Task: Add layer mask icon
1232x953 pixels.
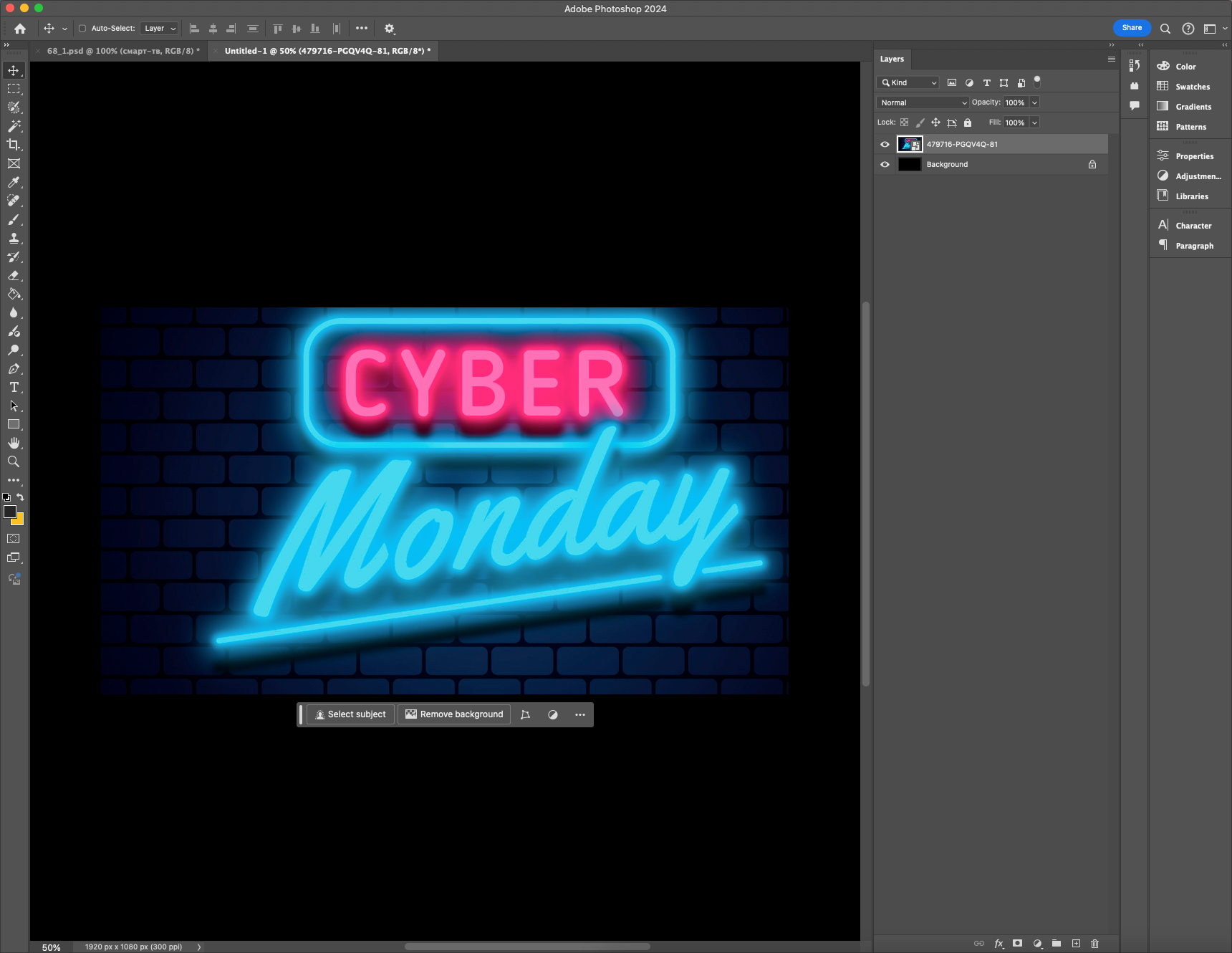Action: coord(1017,944)
